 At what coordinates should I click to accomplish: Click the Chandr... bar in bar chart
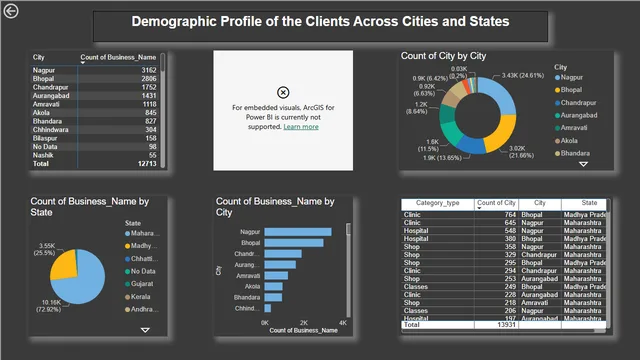283,254
